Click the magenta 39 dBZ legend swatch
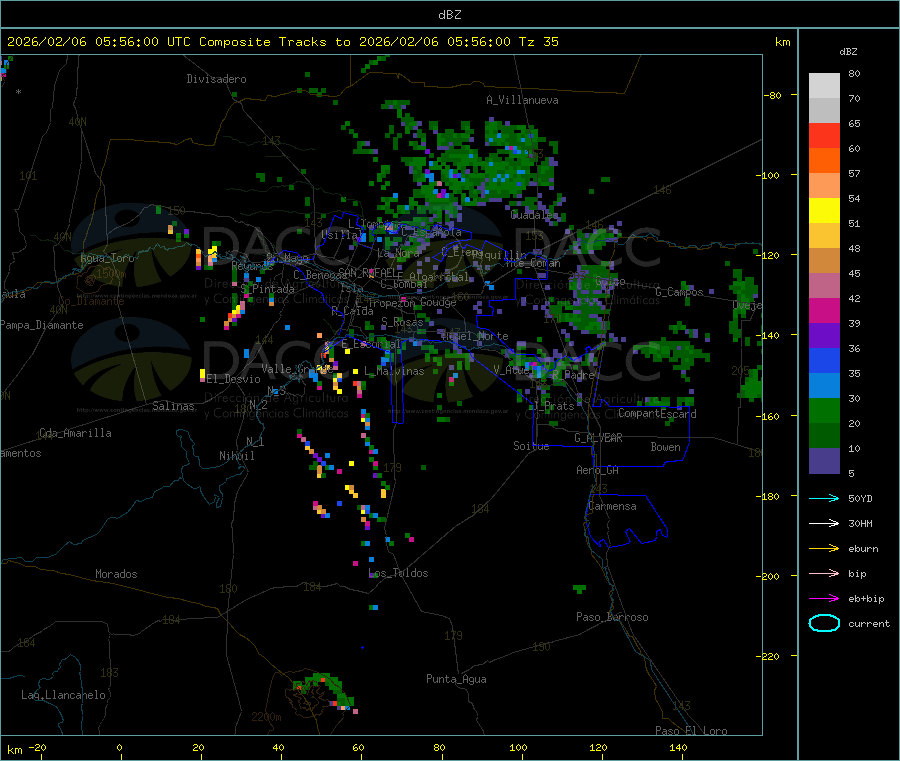 click(x=824, y=310)
